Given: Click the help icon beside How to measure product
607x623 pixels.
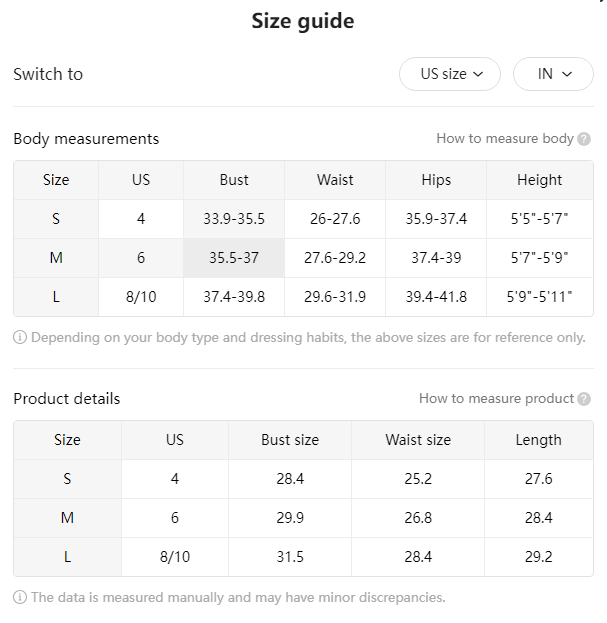Looking at the screenshot, I should (x=584, y=399).
